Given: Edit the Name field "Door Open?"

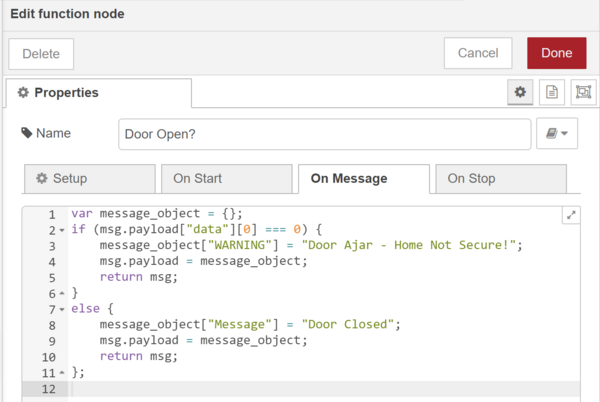Looking at the screenshot, I should pos(324,133).
